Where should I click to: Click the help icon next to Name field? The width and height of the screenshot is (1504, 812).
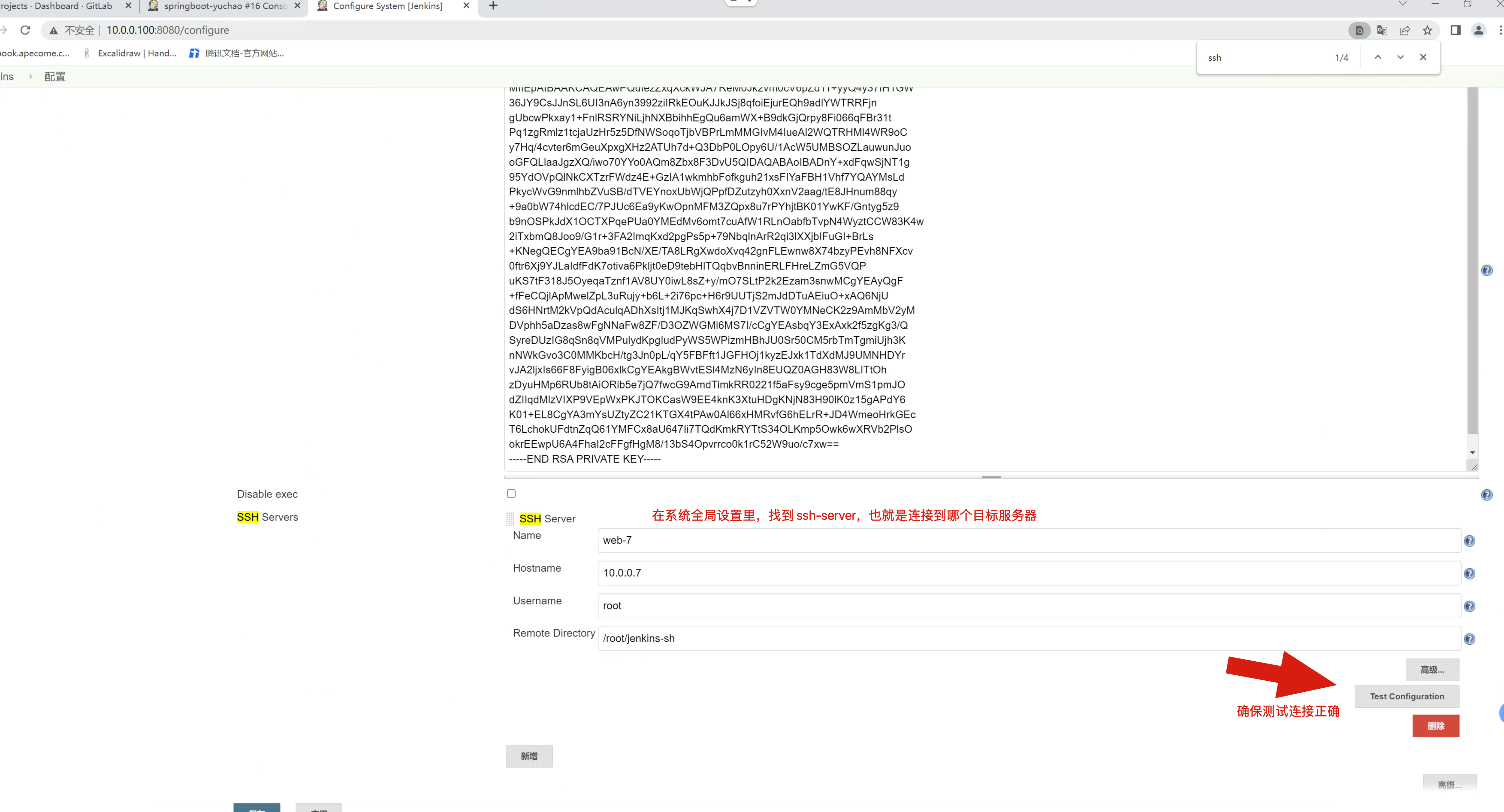(1469, 541)
